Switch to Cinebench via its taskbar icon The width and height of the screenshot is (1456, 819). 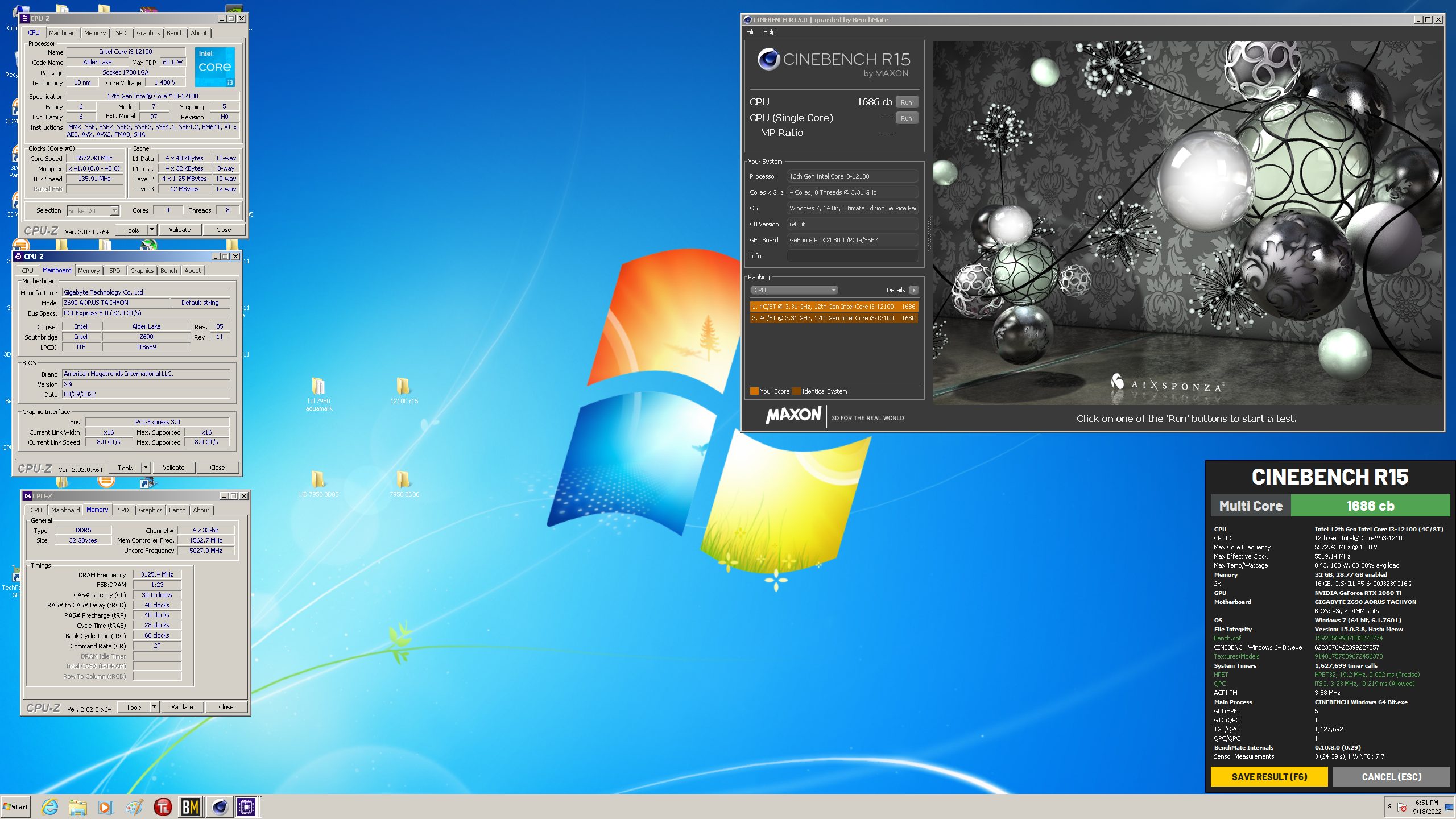pyautogui.click(x=220, y=806)
